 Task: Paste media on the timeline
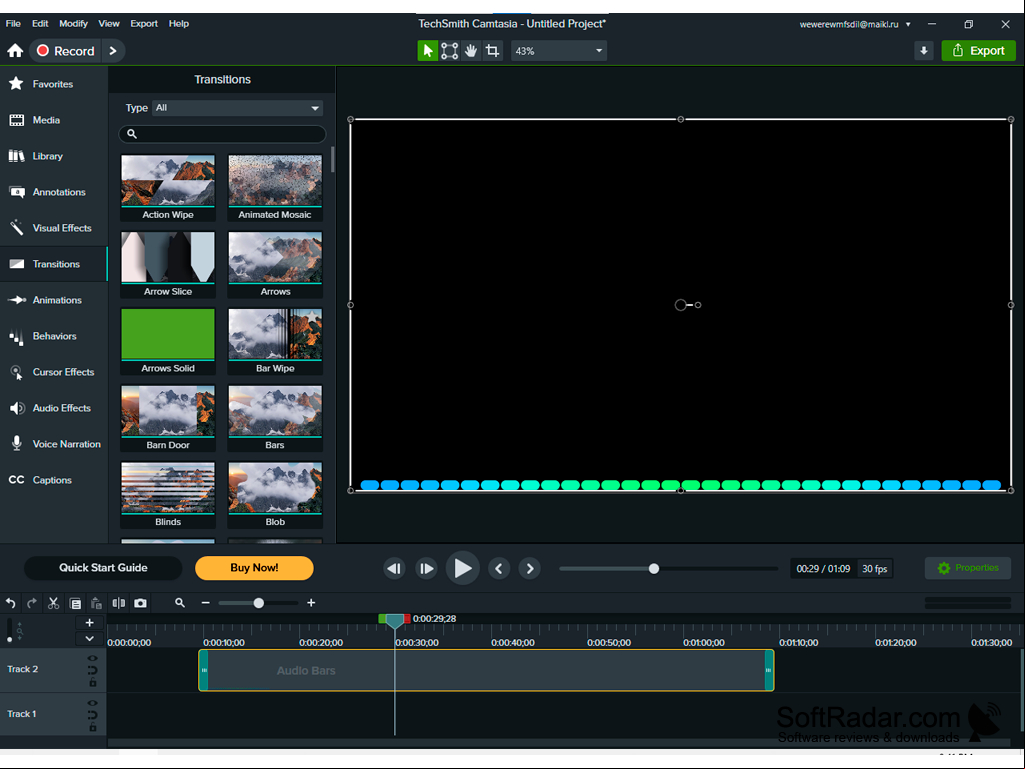pyautogui.click(x=96, y=603)
